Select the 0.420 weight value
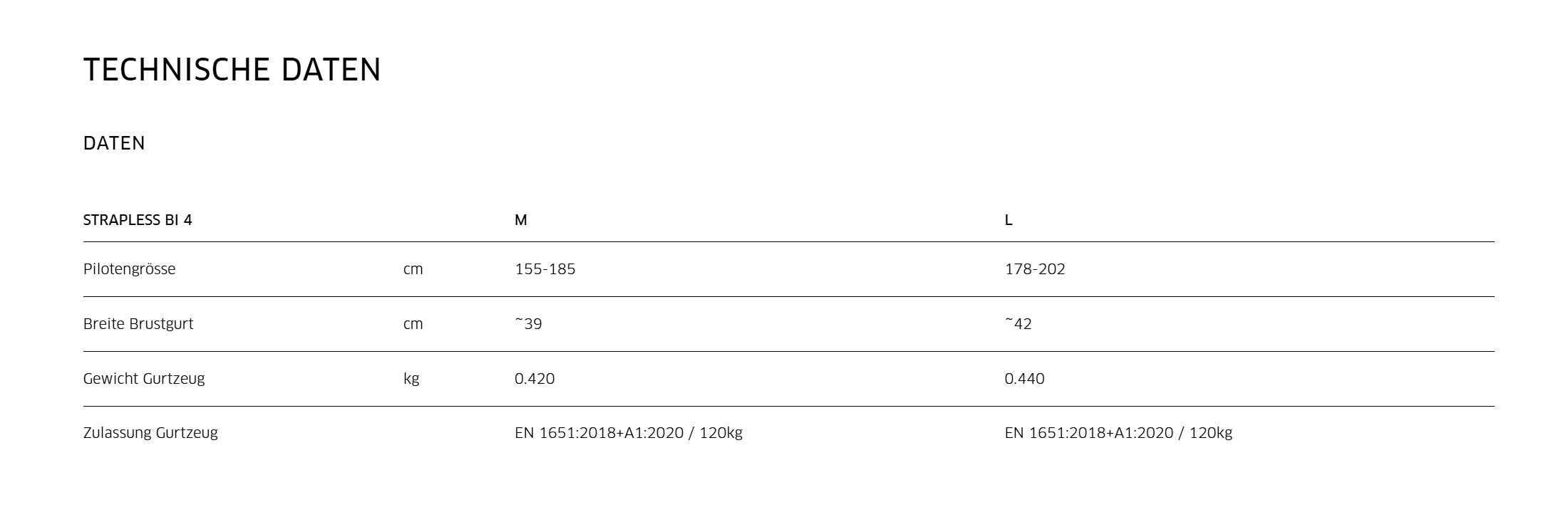This screenshot has width=1568, height=522. [x=535, y=379]
